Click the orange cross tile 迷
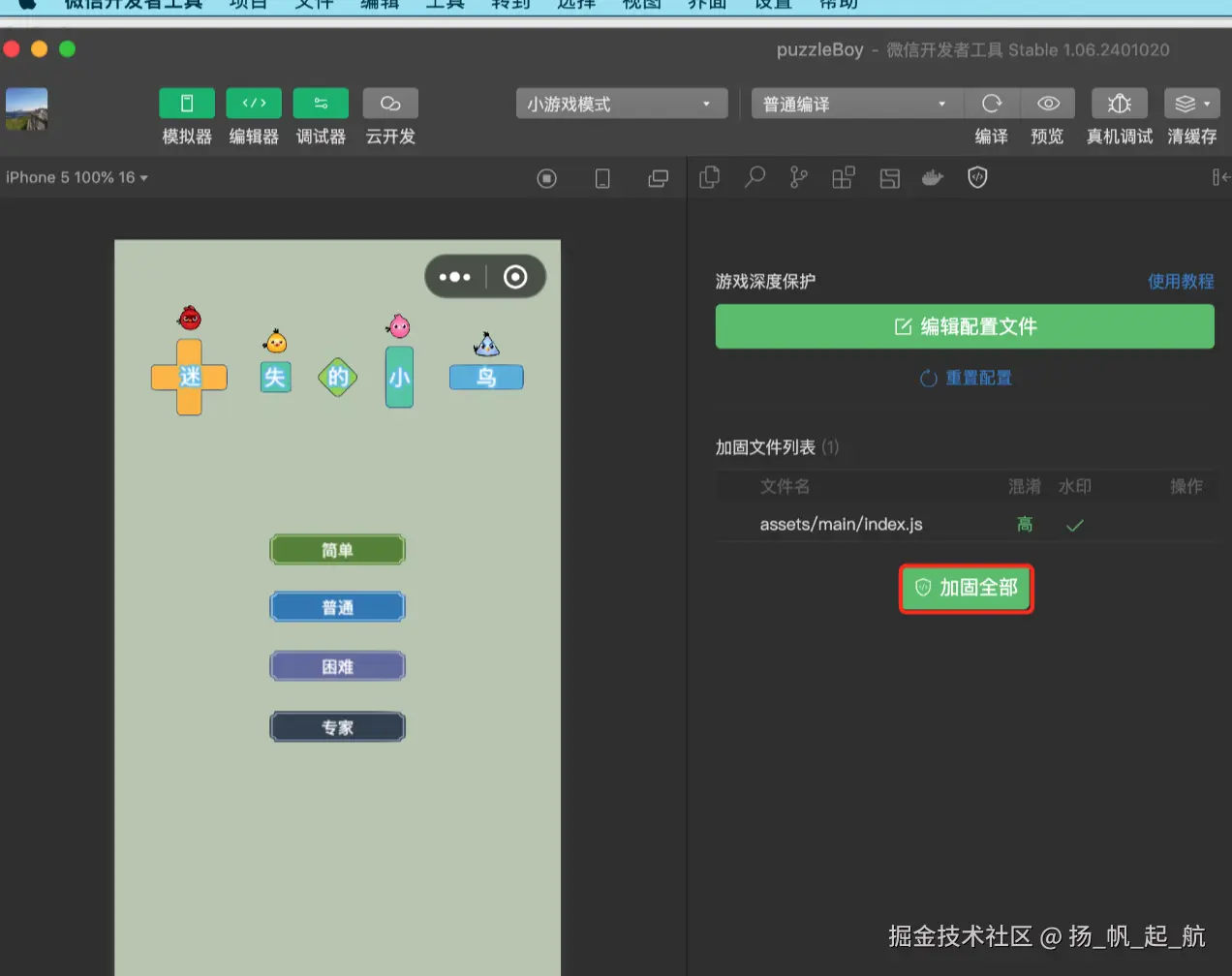 point(189,377)
